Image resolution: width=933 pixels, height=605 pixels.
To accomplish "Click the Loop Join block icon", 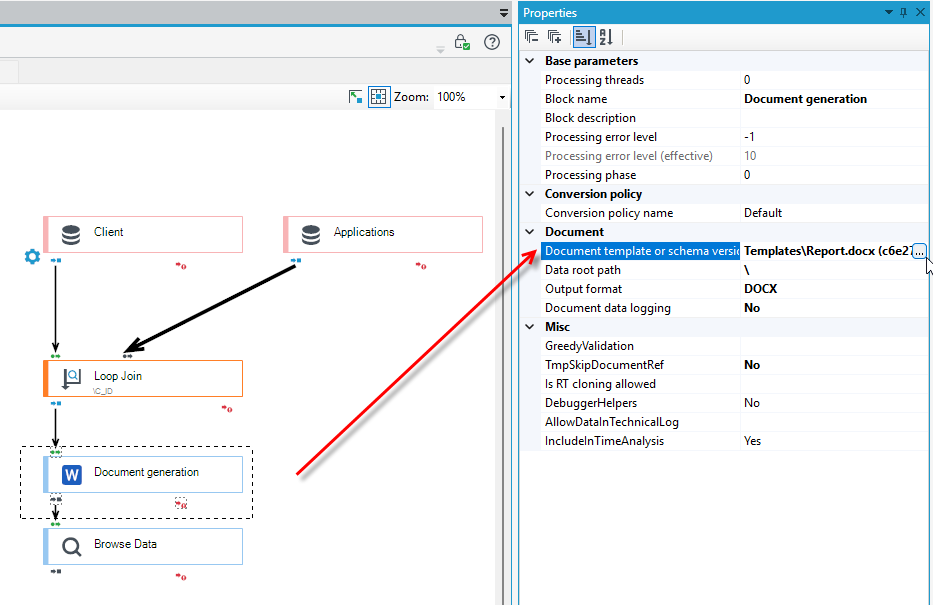I will click(71, 379).
